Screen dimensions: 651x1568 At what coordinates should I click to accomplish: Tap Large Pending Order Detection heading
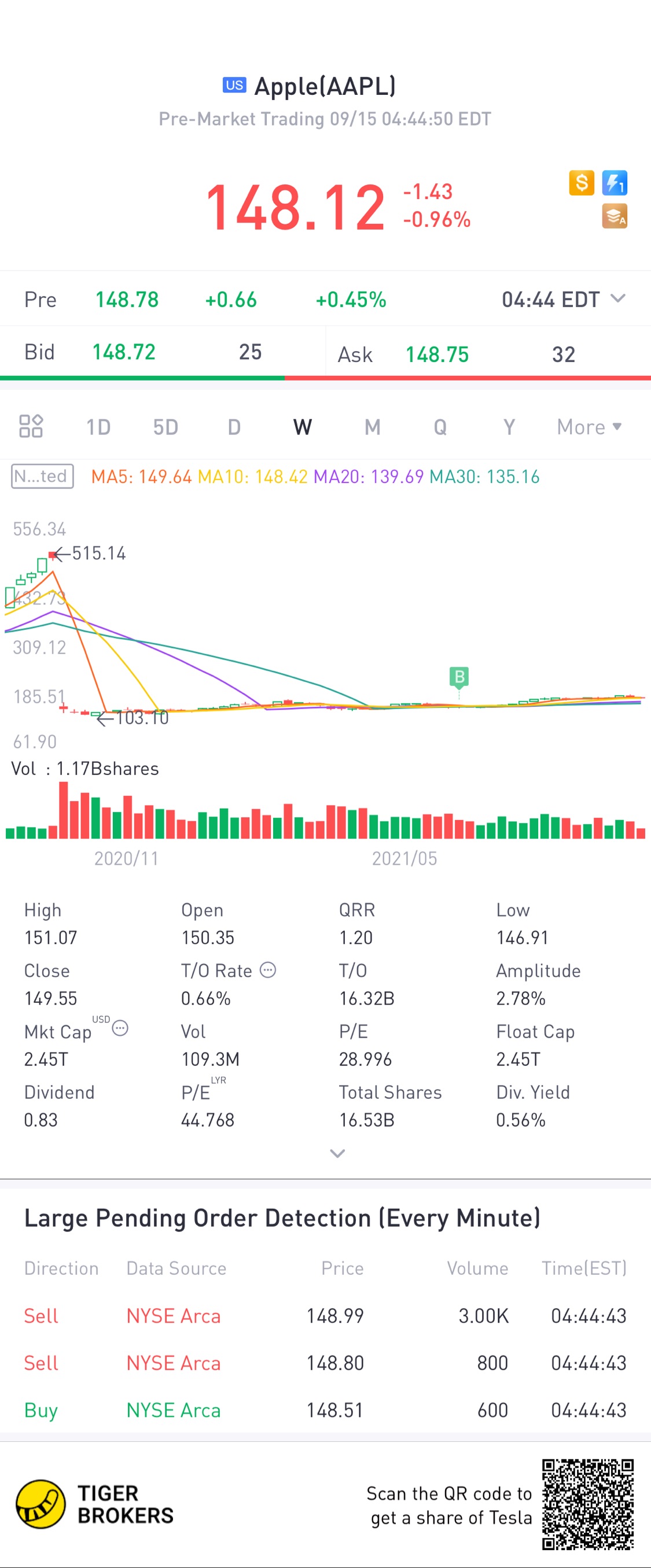pos(282,1218)
